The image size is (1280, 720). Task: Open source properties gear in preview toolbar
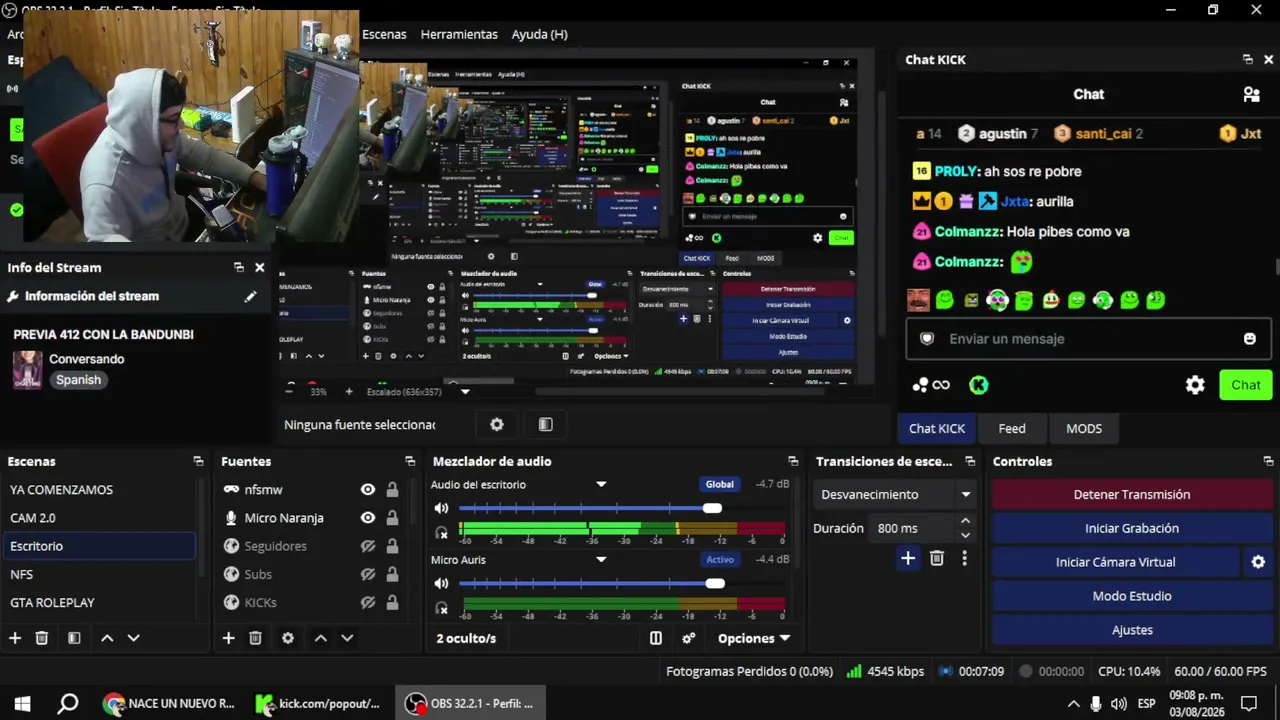(x=497, y=424)
